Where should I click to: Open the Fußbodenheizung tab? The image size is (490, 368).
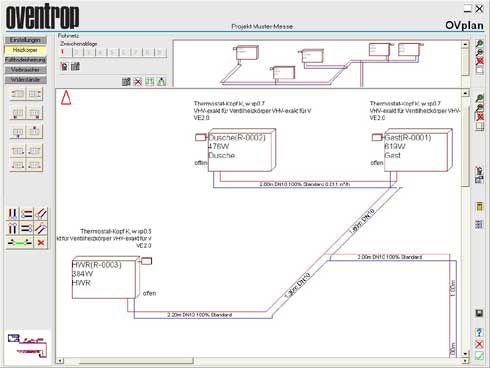pos(25,60)
